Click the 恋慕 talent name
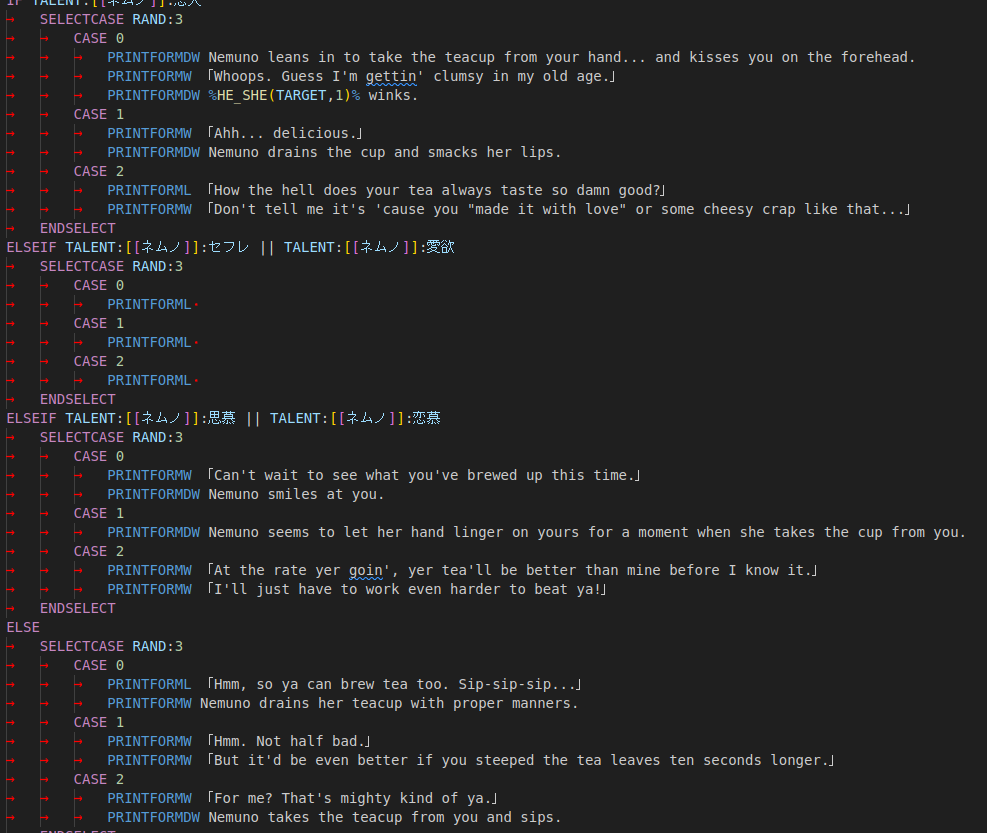987x833 pixels. pos(424,418)
